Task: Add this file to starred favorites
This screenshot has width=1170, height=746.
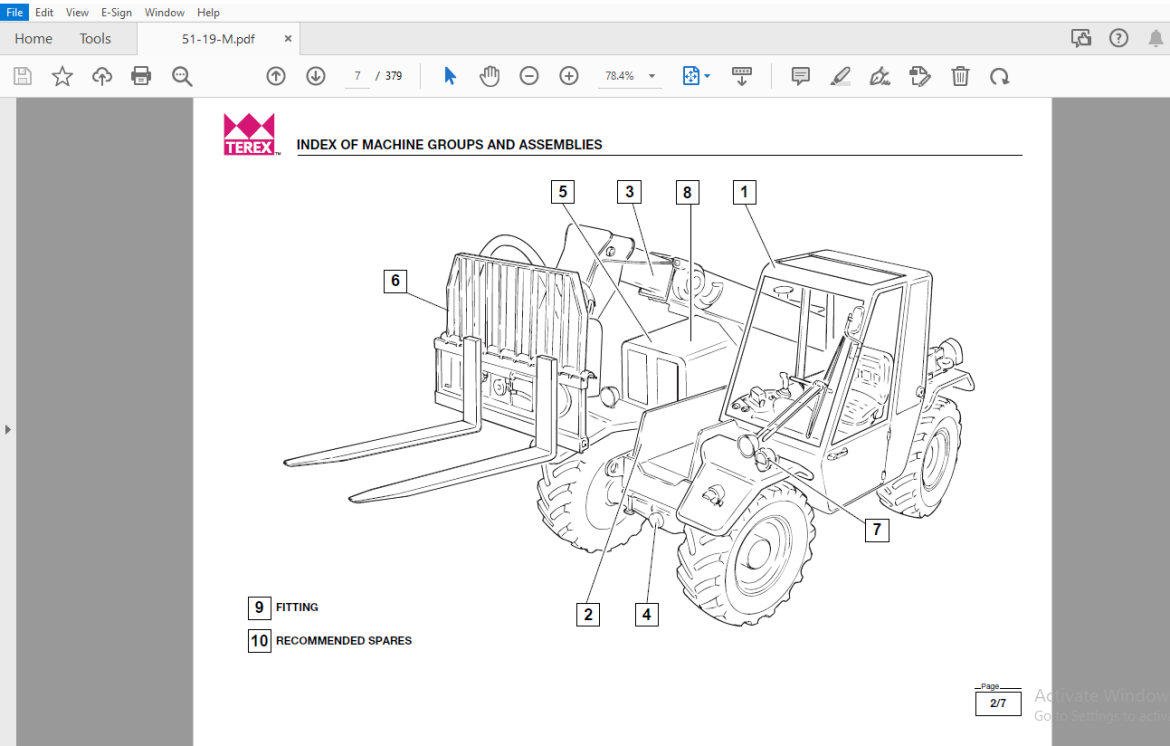Action: (62, 76)
